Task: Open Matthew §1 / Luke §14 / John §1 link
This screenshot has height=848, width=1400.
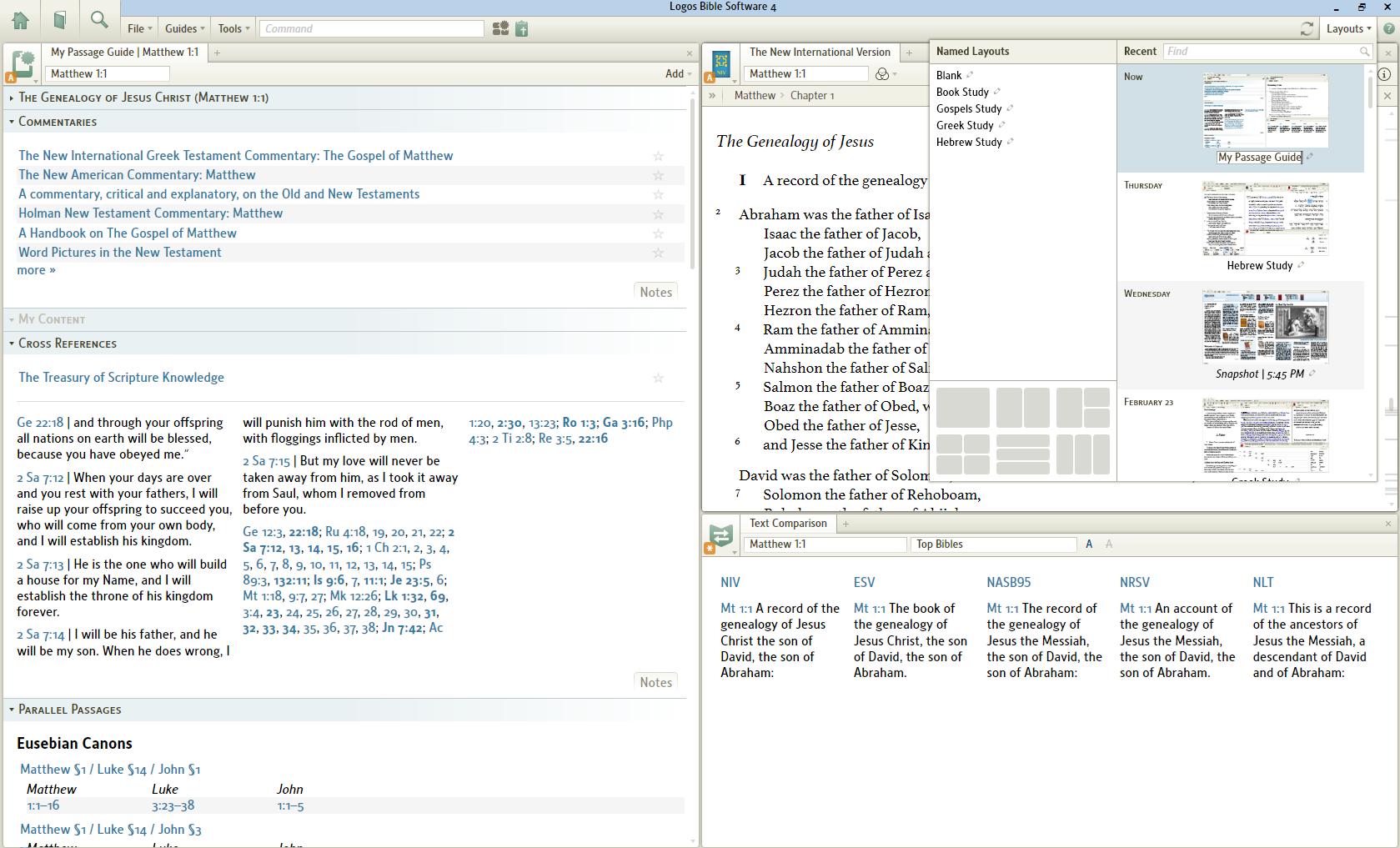Action: 110,770
